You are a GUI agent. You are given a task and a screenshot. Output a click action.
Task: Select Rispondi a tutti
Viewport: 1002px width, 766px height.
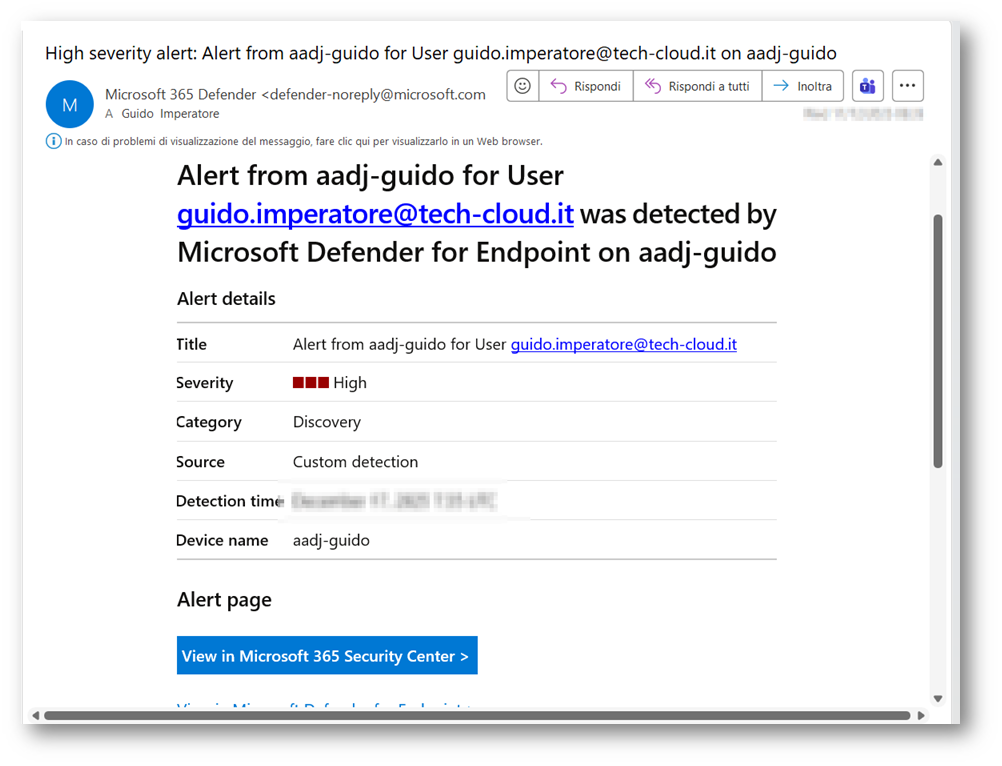697,86
